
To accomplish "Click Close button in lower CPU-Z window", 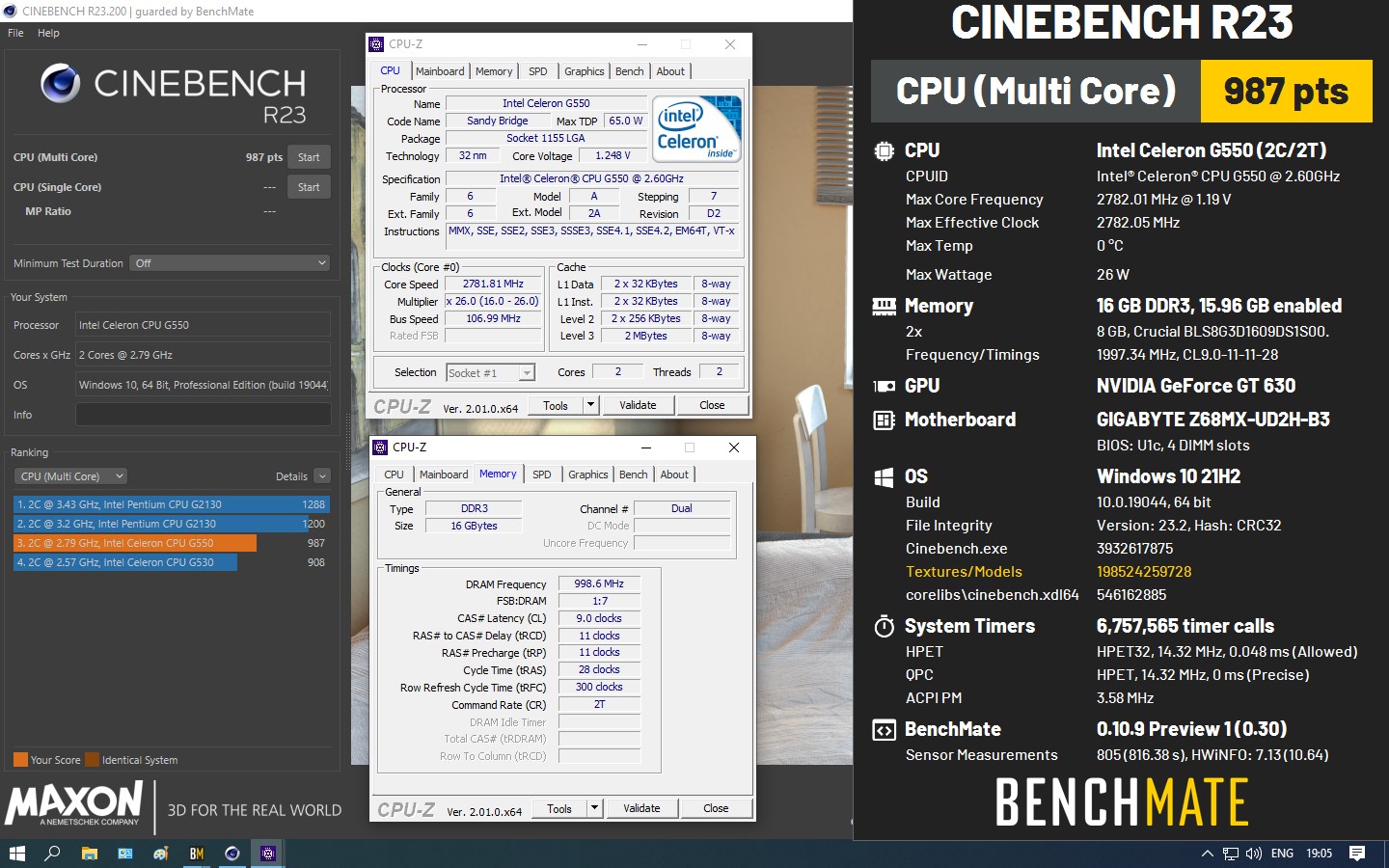I will [x=716, y=809].
